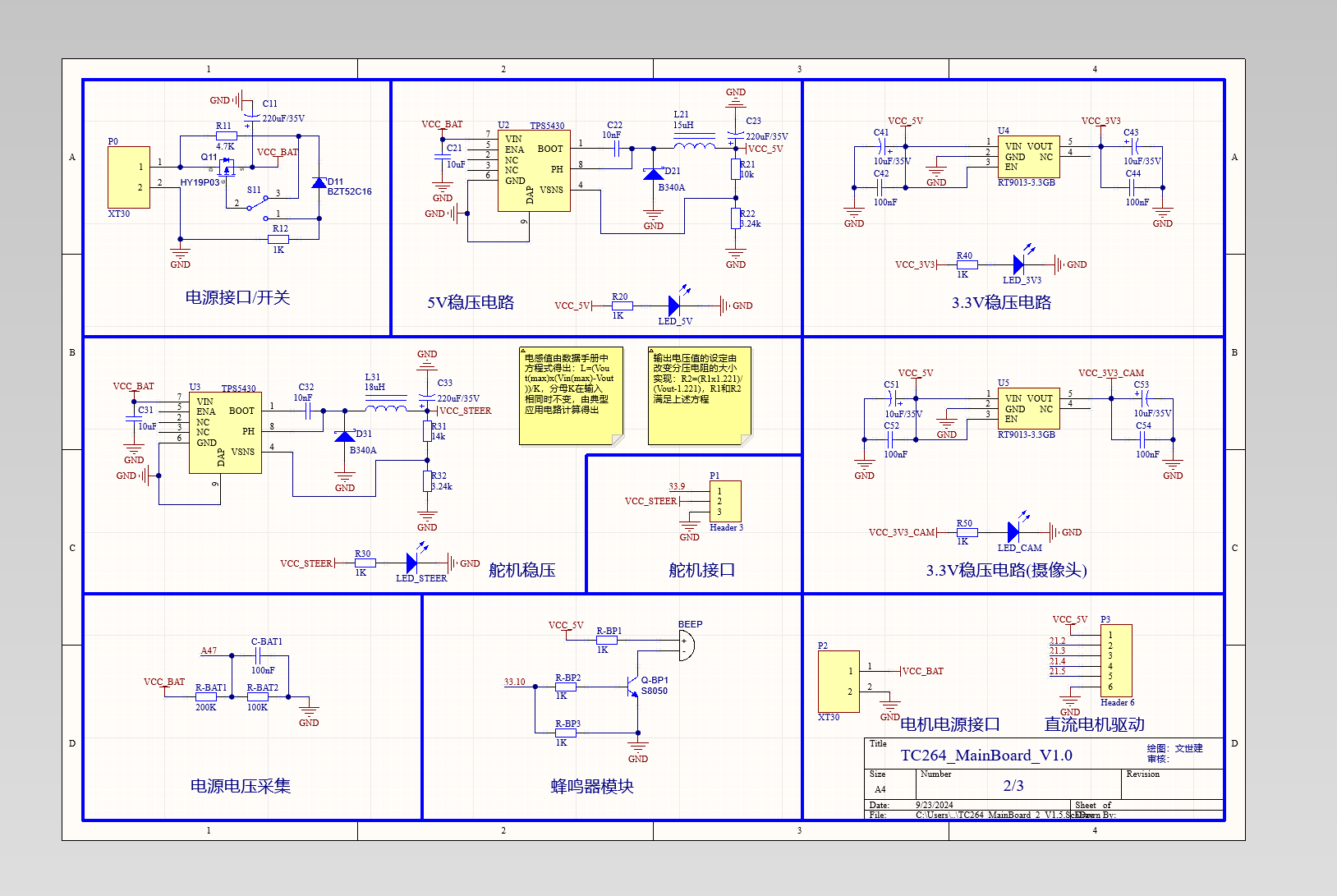Click the C-BAT1 100nF capacitor symbol
The height and width of the screenshot is (896, 1337).
pos(259,655)
